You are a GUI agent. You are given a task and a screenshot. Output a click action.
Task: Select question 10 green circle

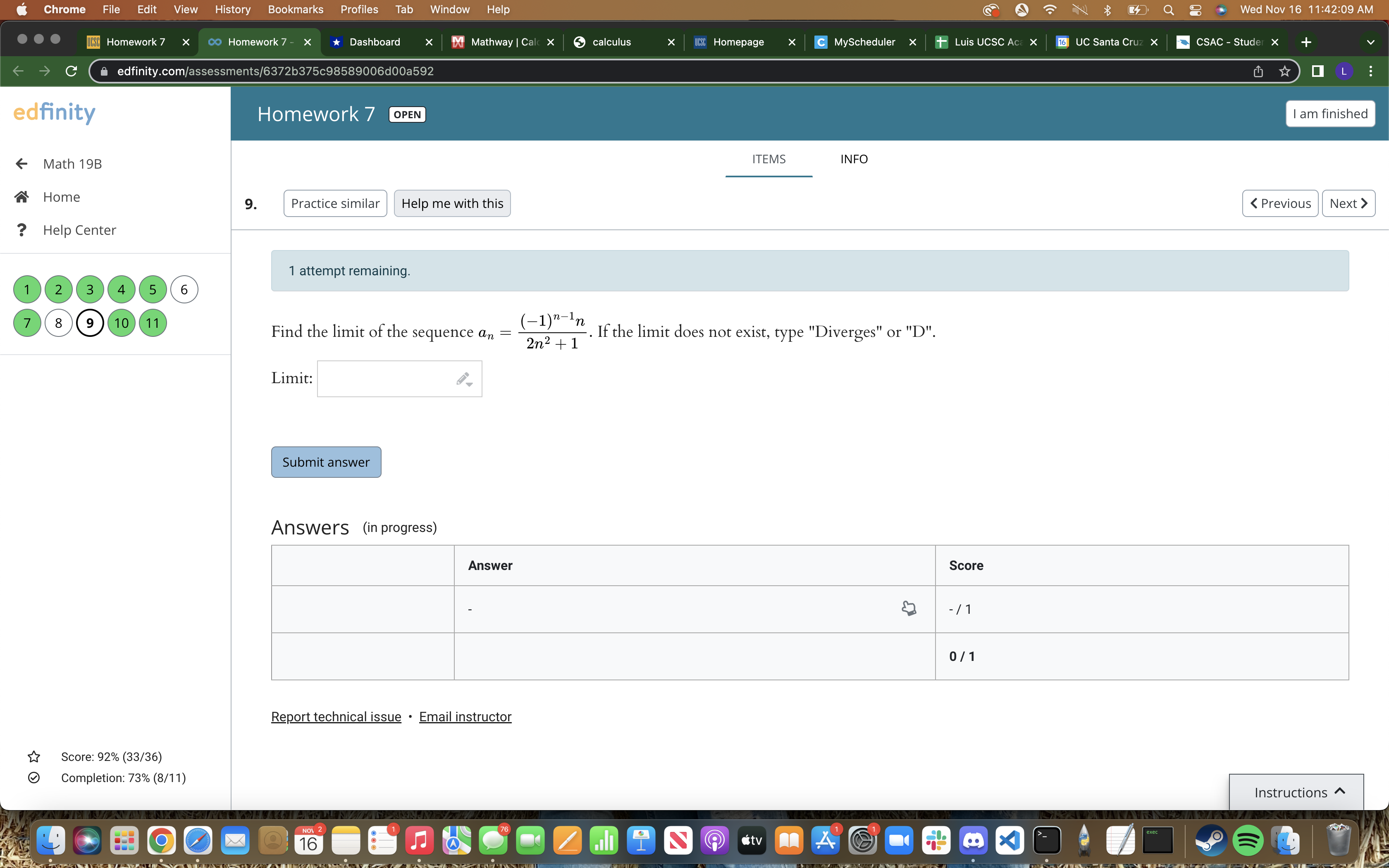121,323
